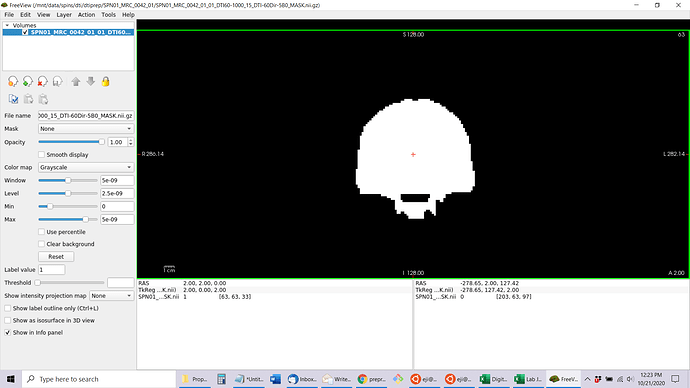The width and height of the screenshot is (690, 388).
Task: Open the Color map Grayscale dropdown
Action: point(86,167)
